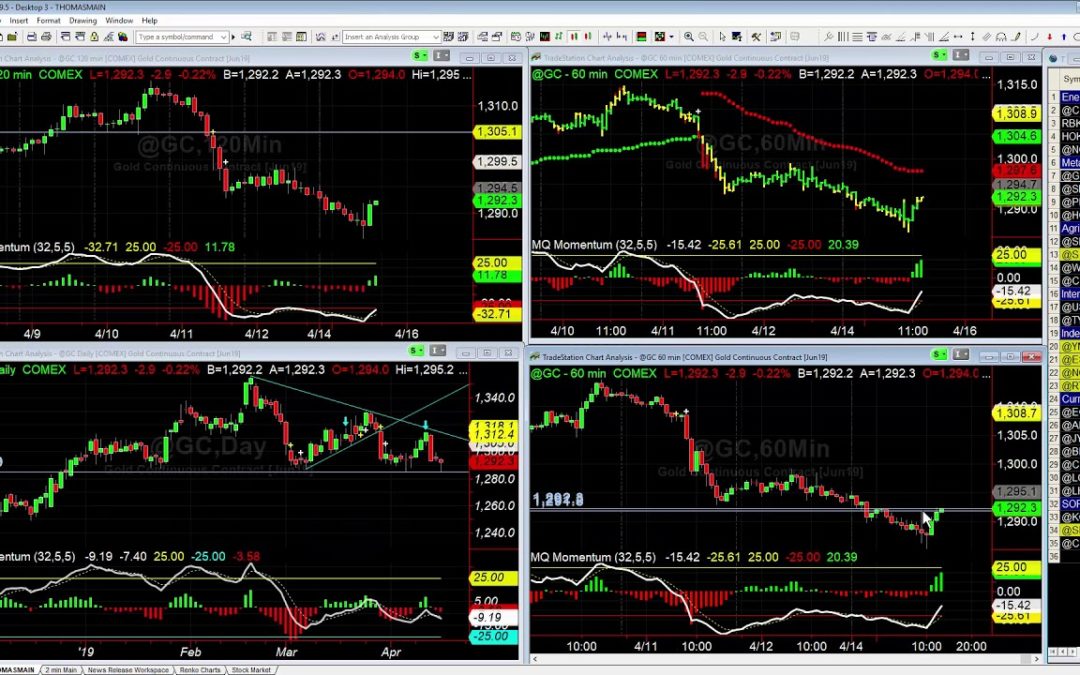Open the Drawing menu
The image size is (1080, 675).
pos(83,21)
